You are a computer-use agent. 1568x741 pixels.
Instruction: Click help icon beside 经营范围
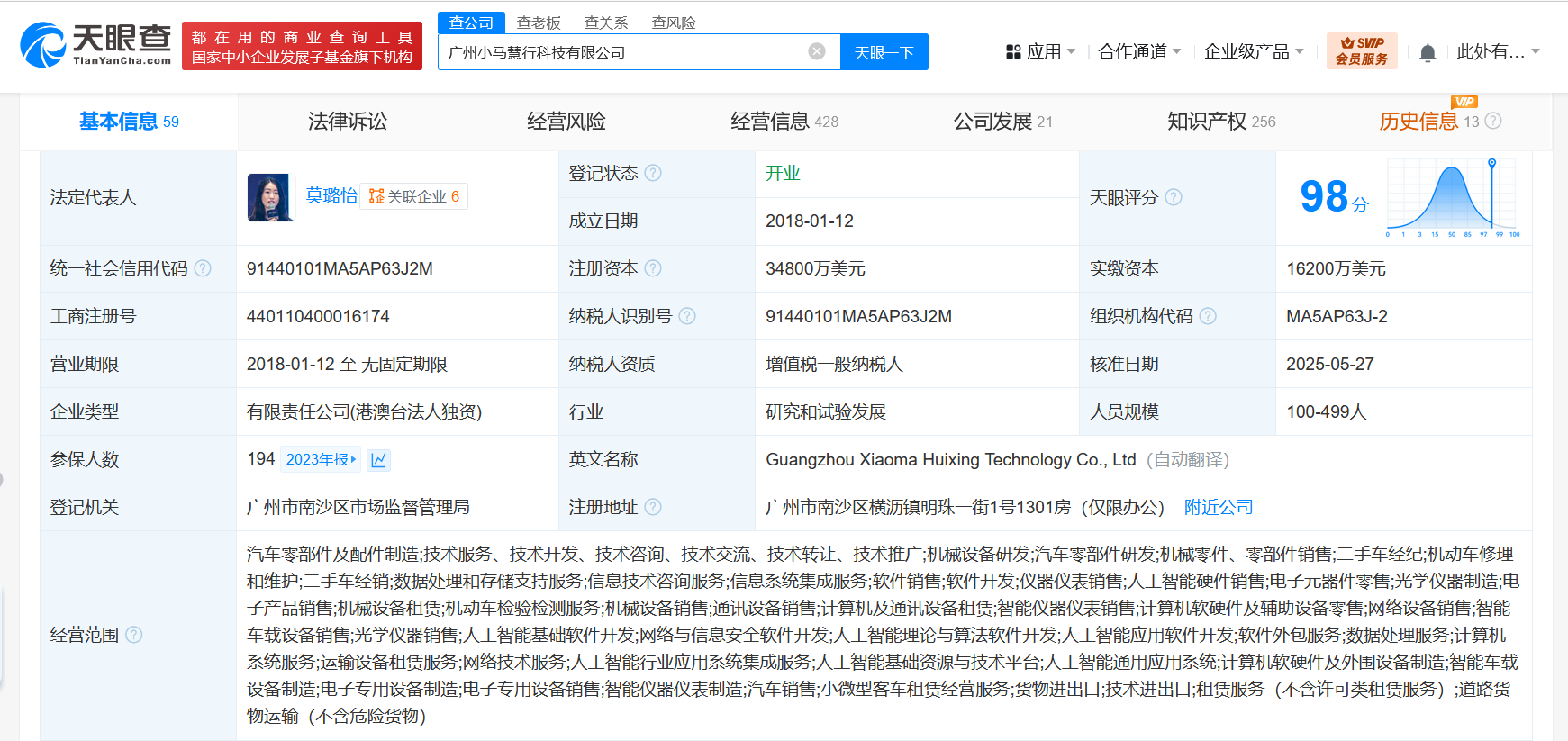coord(134,635)
